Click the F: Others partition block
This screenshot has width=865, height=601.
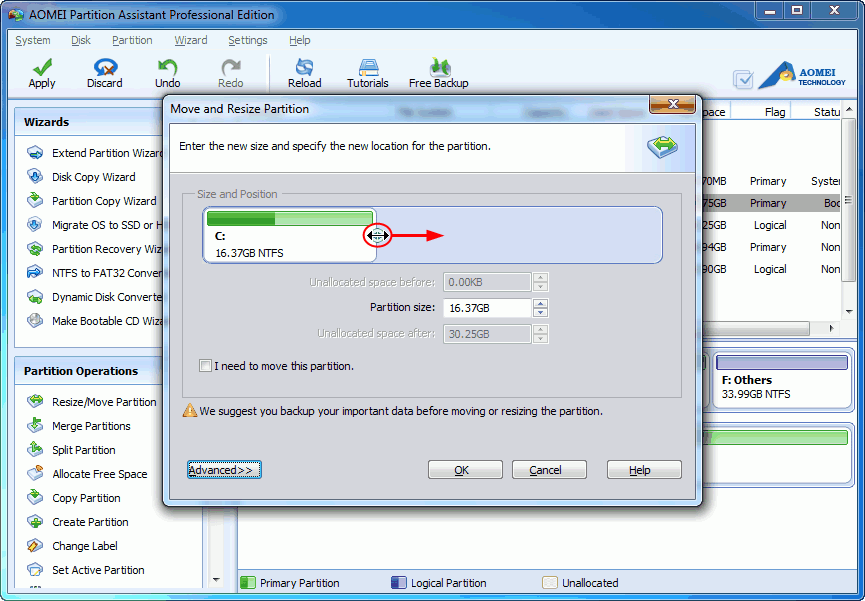[782, 381]
